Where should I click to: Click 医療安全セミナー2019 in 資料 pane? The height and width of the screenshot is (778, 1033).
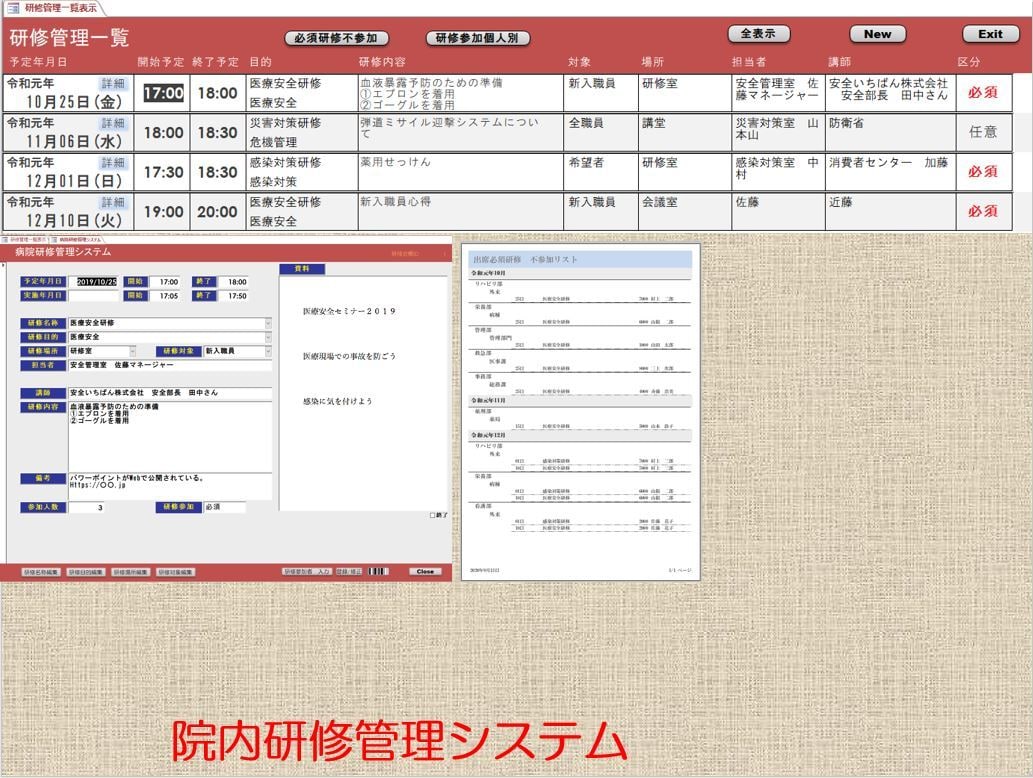tap(349, 311)
